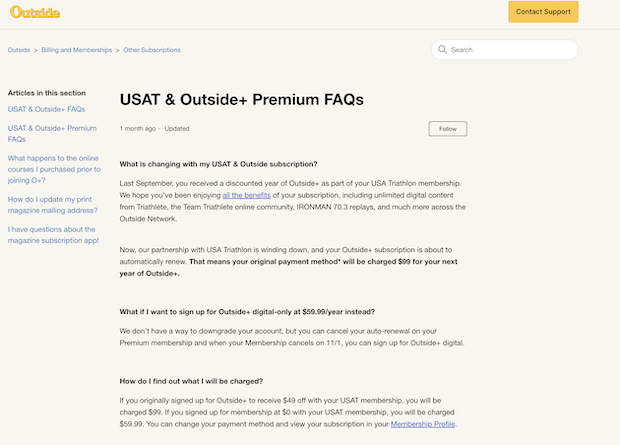Open the Membership Profile link
The image size is (620, 445).
click(x=421, y=424)
